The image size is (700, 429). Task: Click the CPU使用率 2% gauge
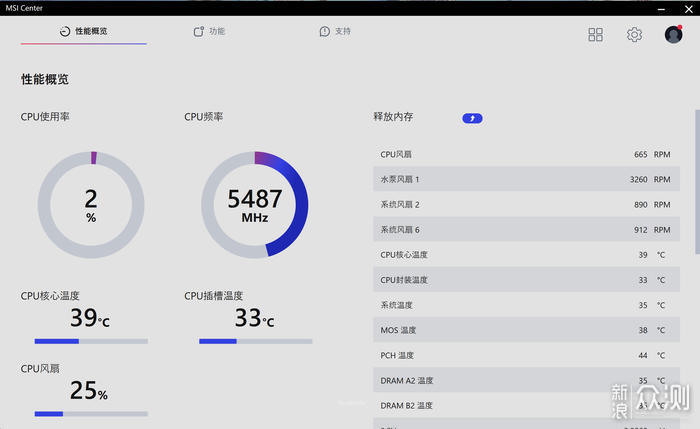tap(91, 205)
